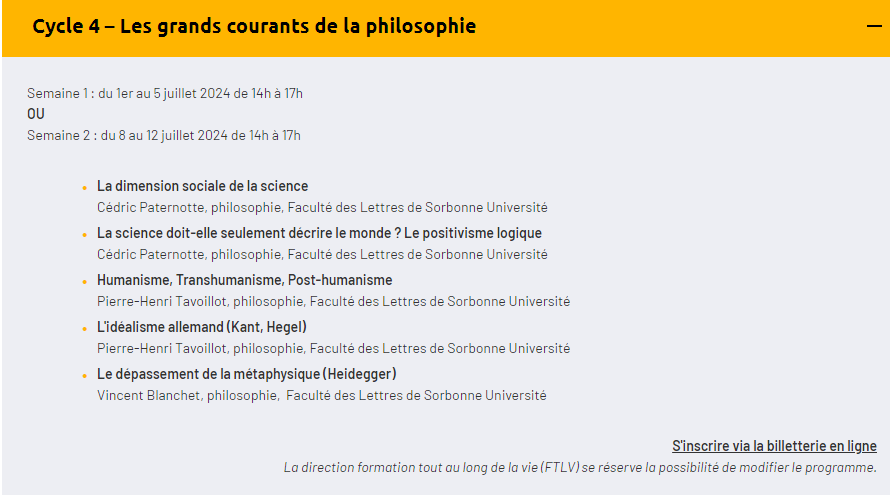Click 'La dimension sociale de la science' title
The image size is (890, 495).
point(202,186)
